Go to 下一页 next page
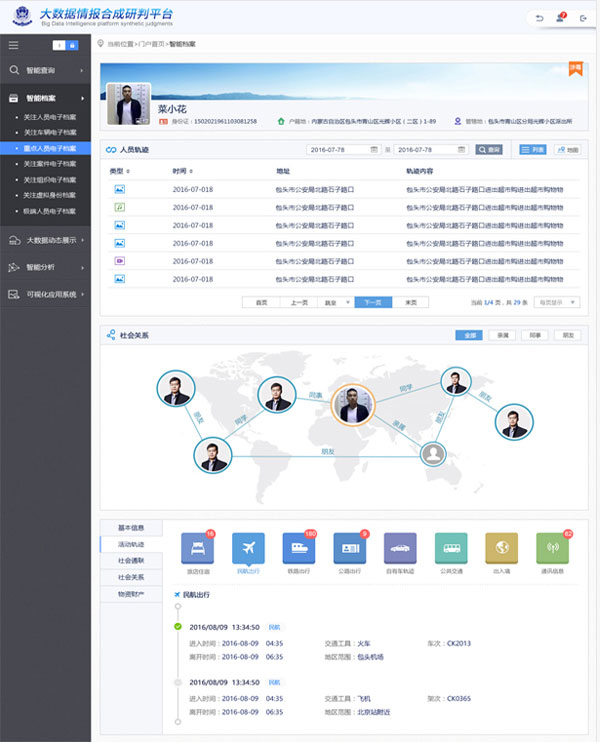Image resolution: width=600 pixels, height=742 pixels. [x=373, y=301]
